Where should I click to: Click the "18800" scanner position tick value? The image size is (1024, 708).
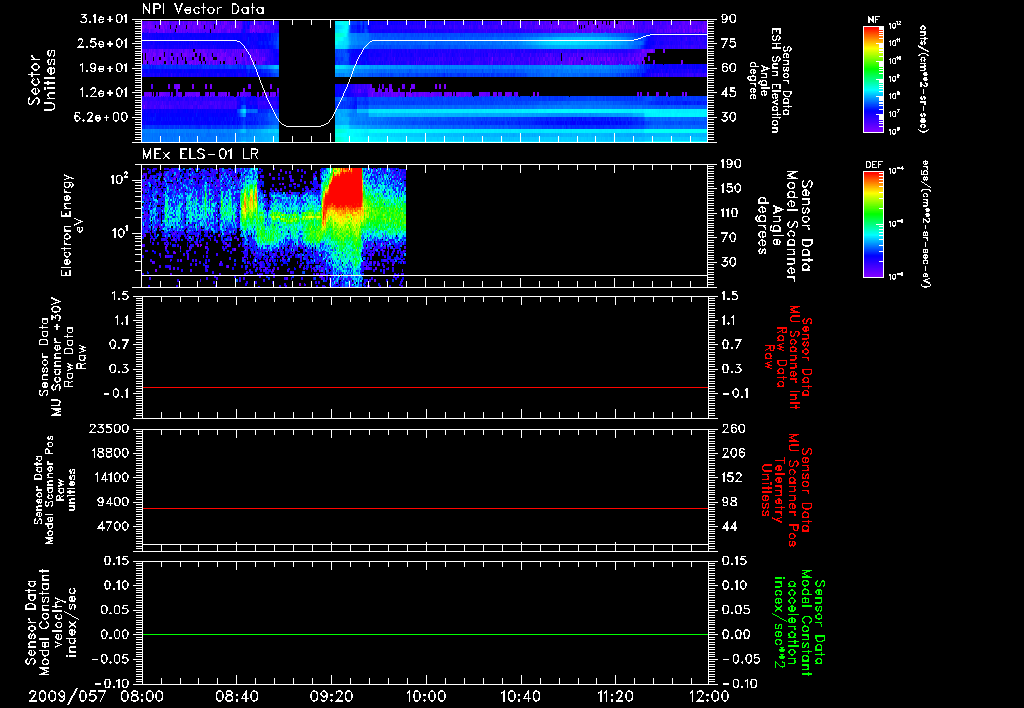tap(109, 453)
